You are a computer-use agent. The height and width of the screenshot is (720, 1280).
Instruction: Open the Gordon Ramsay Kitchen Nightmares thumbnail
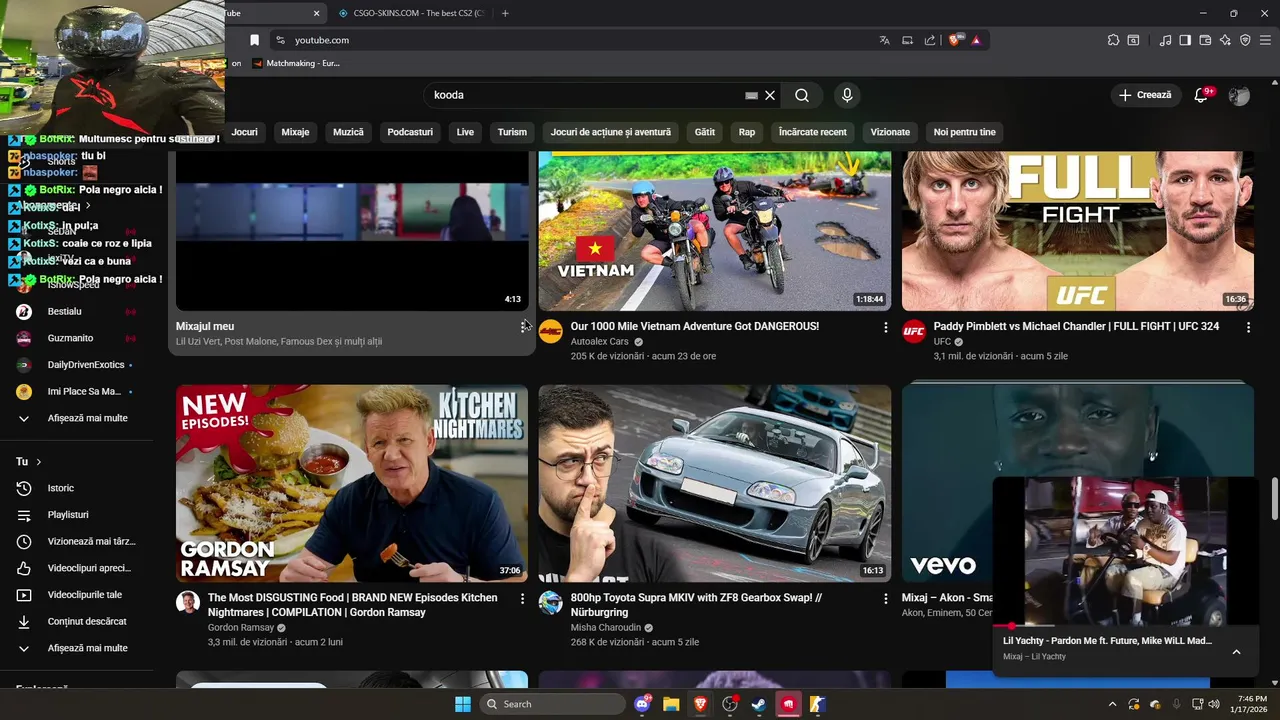click(x=352, y=483)
